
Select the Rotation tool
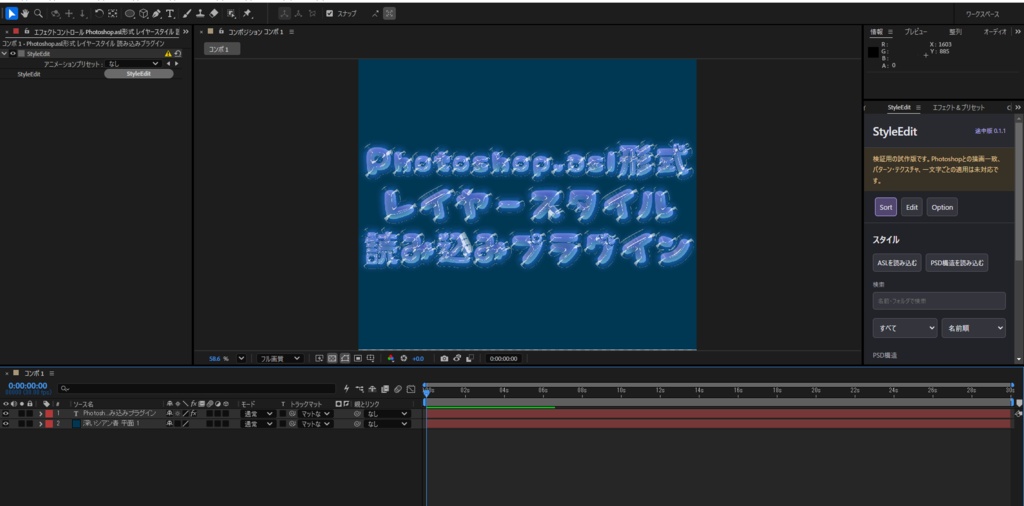[x=99, y=13]
